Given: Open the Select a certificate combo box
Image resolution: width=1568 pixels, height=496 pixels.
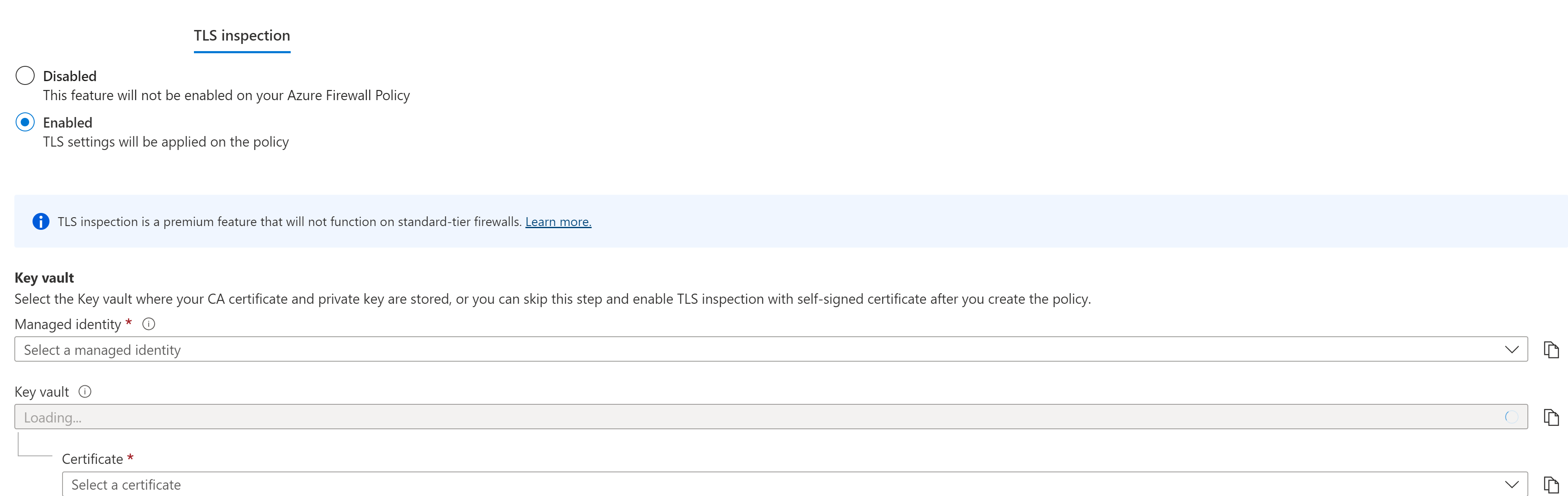Looking at the screenshot, I should coord(794,485).
